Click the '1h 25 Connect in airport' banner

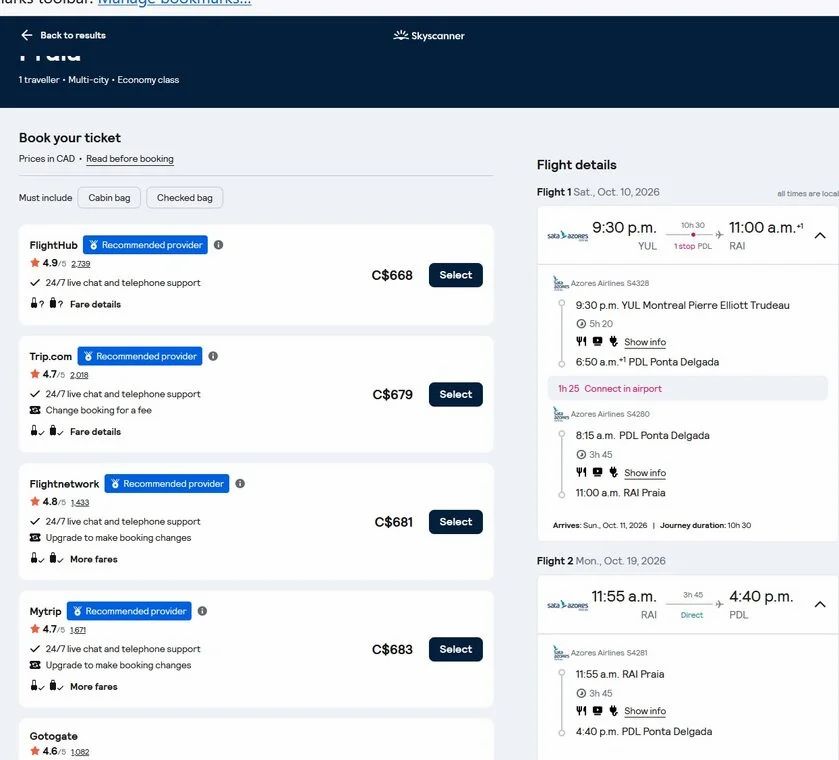point(687,389)
